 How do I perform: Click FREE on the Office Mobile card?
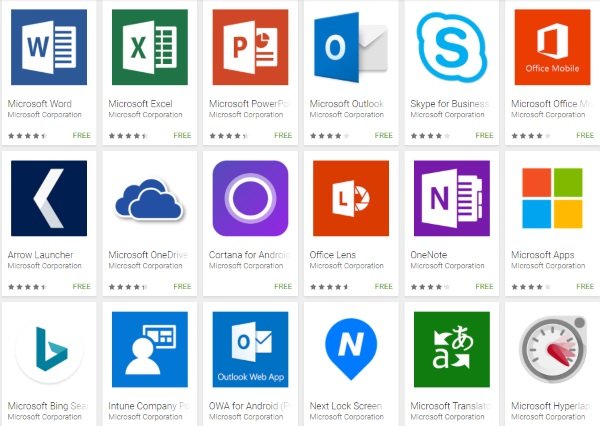(585, 135)
